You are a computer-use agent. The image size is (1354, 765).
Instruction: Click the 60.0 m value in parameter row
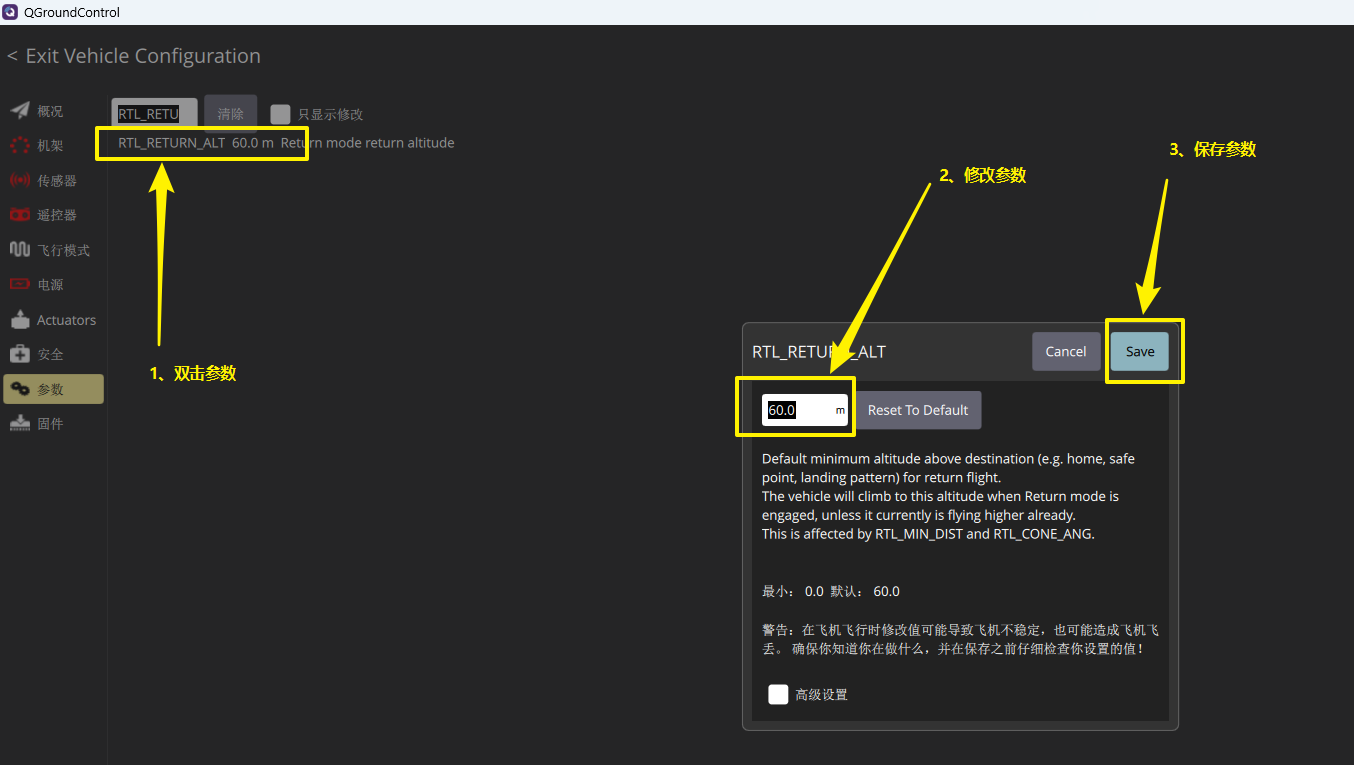tap(253, 143)
